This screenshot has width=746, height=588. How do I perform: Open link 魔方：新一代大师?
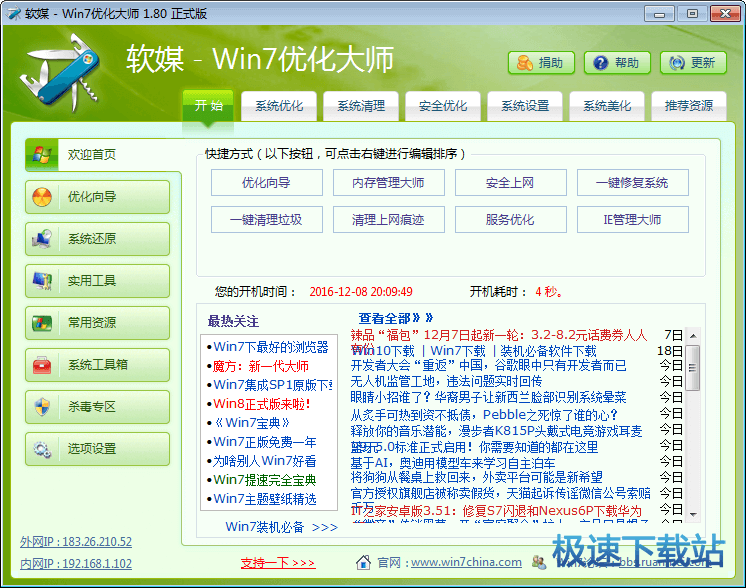click(x=260, y=366)
